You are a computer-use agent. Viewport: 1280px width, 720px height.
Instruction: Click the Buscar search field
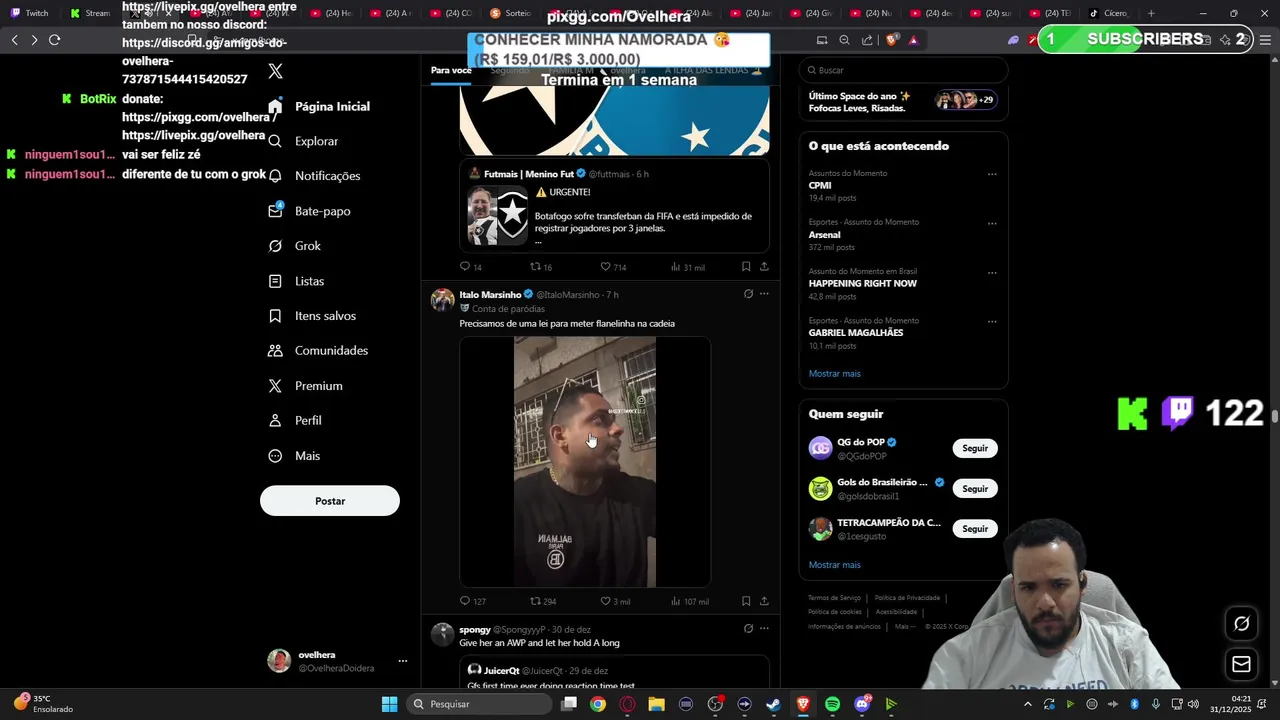[903, 70]
